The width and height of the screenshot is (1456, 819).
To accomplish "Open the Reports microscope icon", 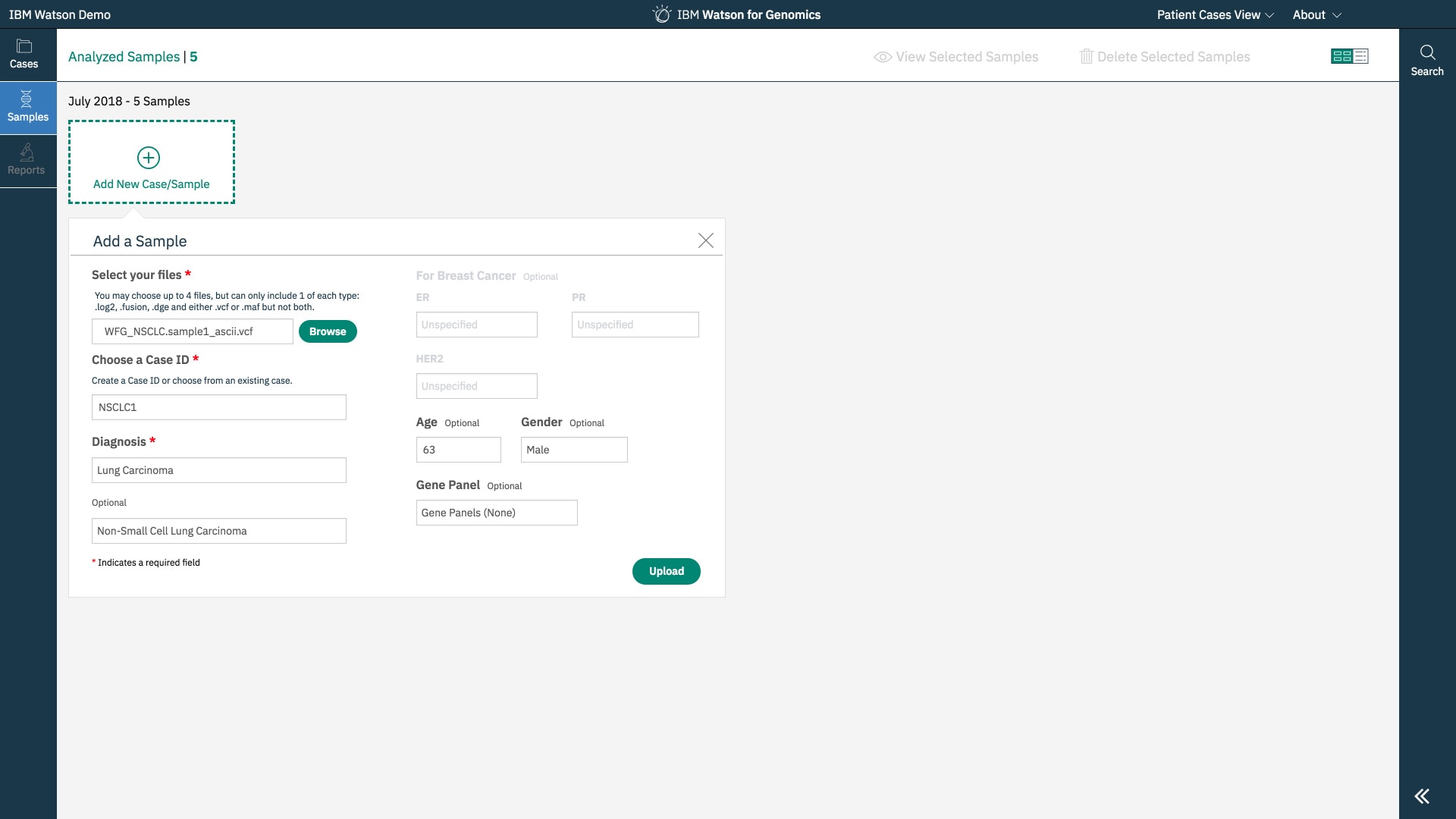I will coord(27,152).
